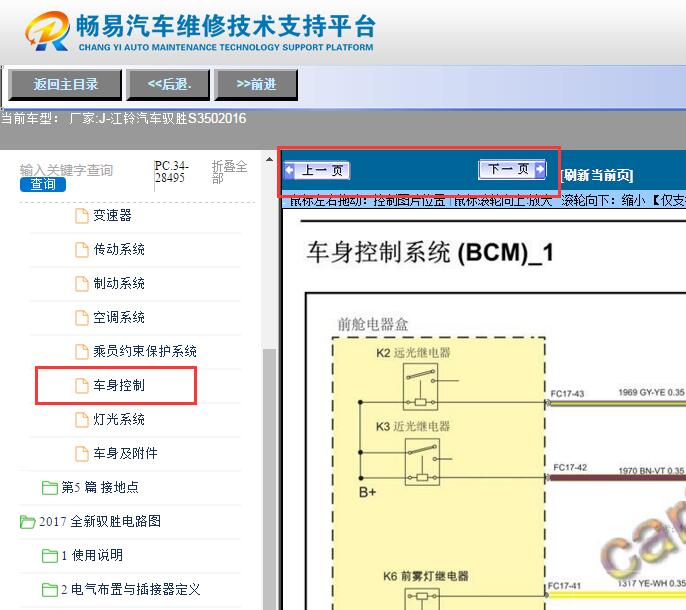
Task: Click folder icon of 第5篇 接地点
Action: tap(49, 488)
